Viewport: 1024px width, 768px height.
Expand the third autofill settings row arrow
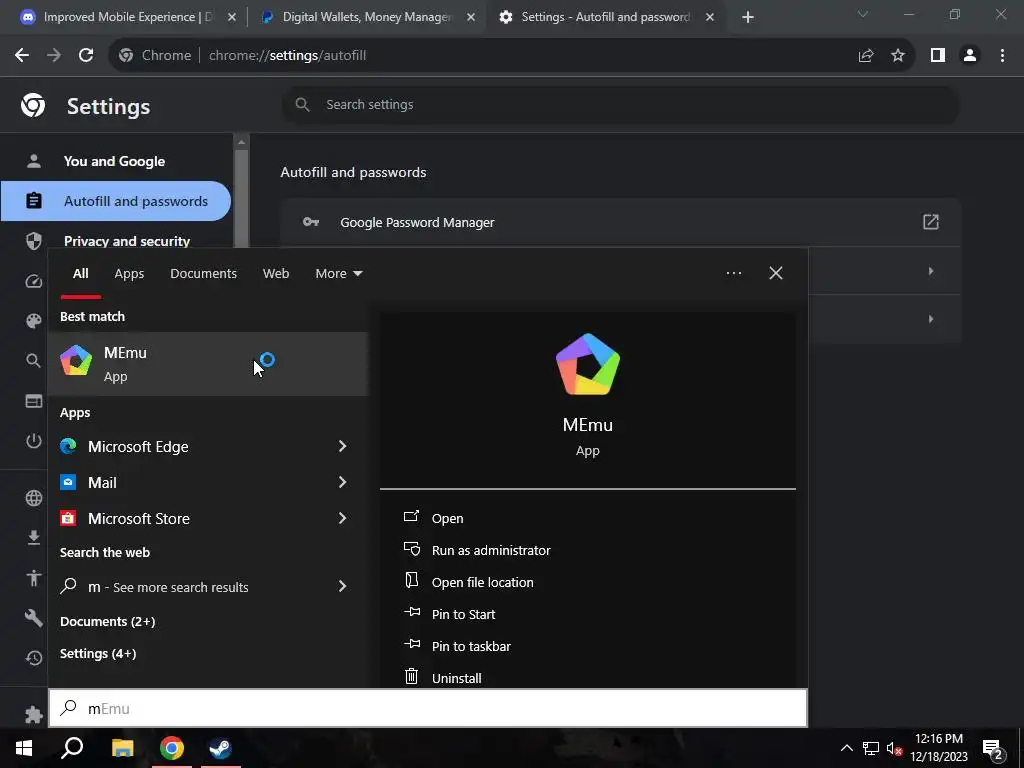pyautogui.click(x=931, y=319)
